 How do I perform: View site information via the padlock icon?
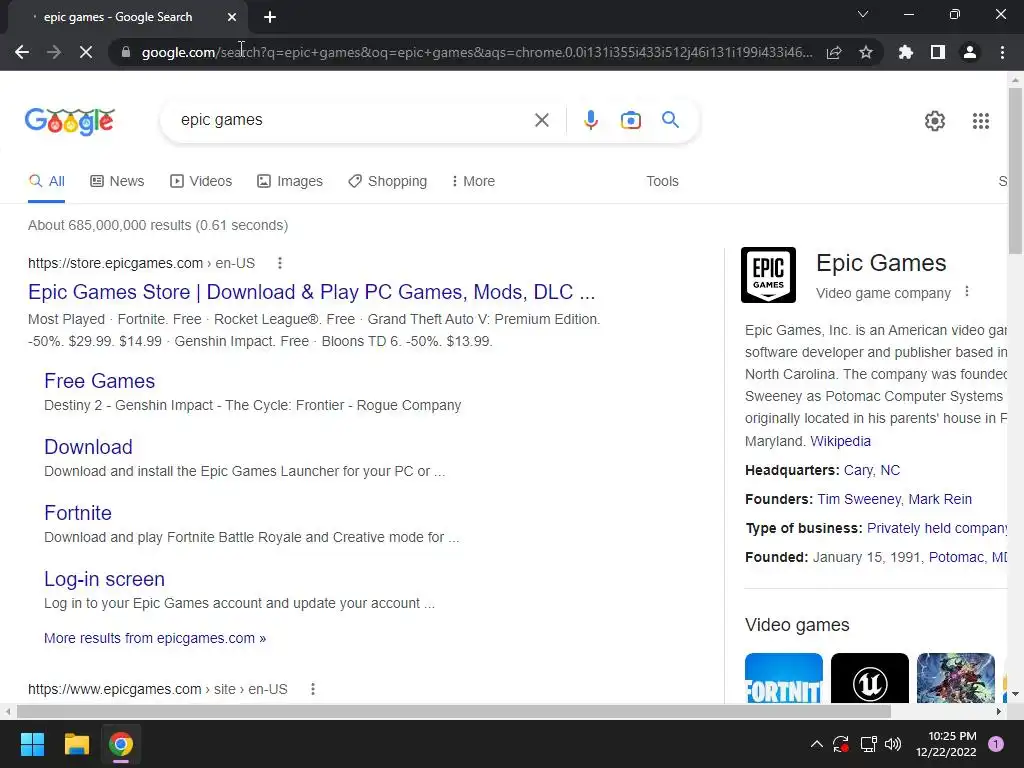point(126,52)
